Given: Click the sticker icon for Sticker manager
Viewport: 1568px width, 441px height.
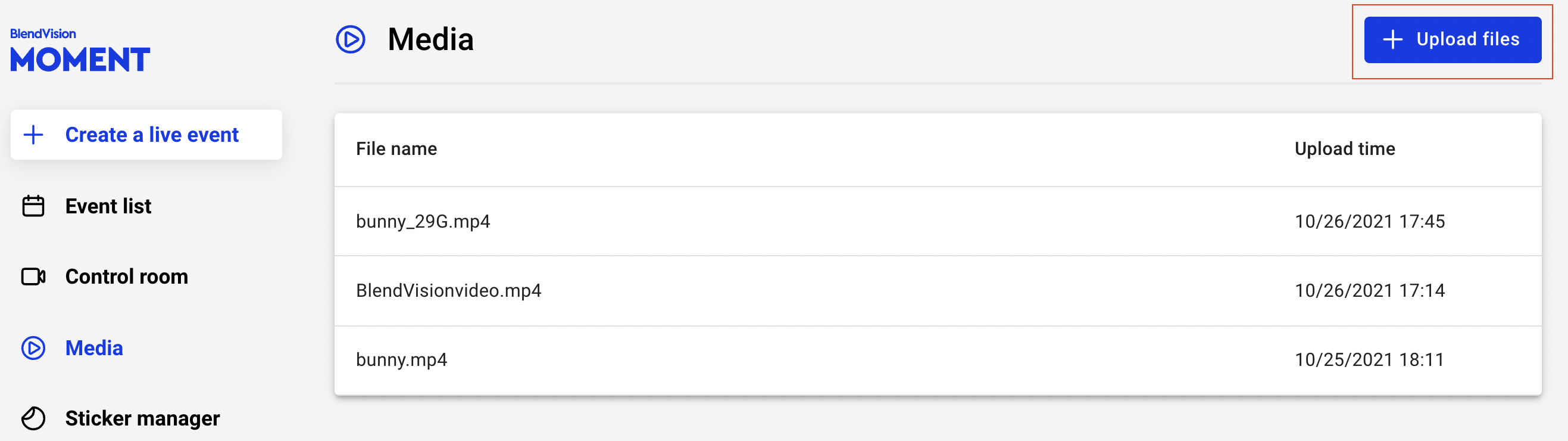Looking at the screenshot, I should (x=33, y=418).
